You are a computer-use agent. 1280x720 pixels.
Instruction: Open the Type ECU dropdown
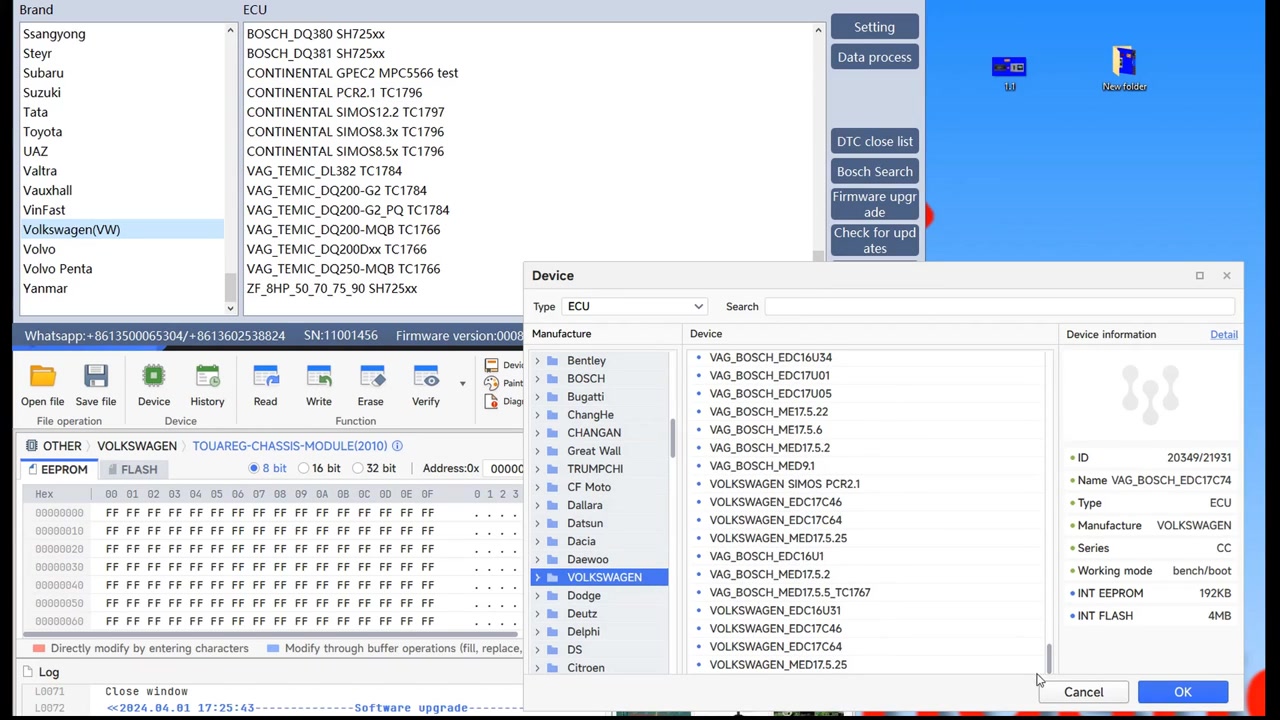[635, 307]
